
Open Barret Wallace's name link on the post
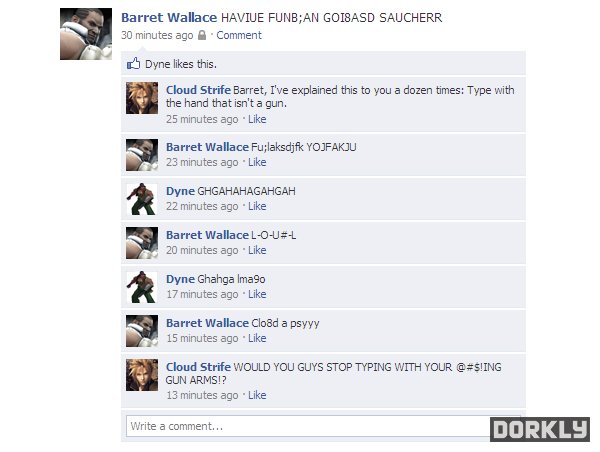coord(169,18)
